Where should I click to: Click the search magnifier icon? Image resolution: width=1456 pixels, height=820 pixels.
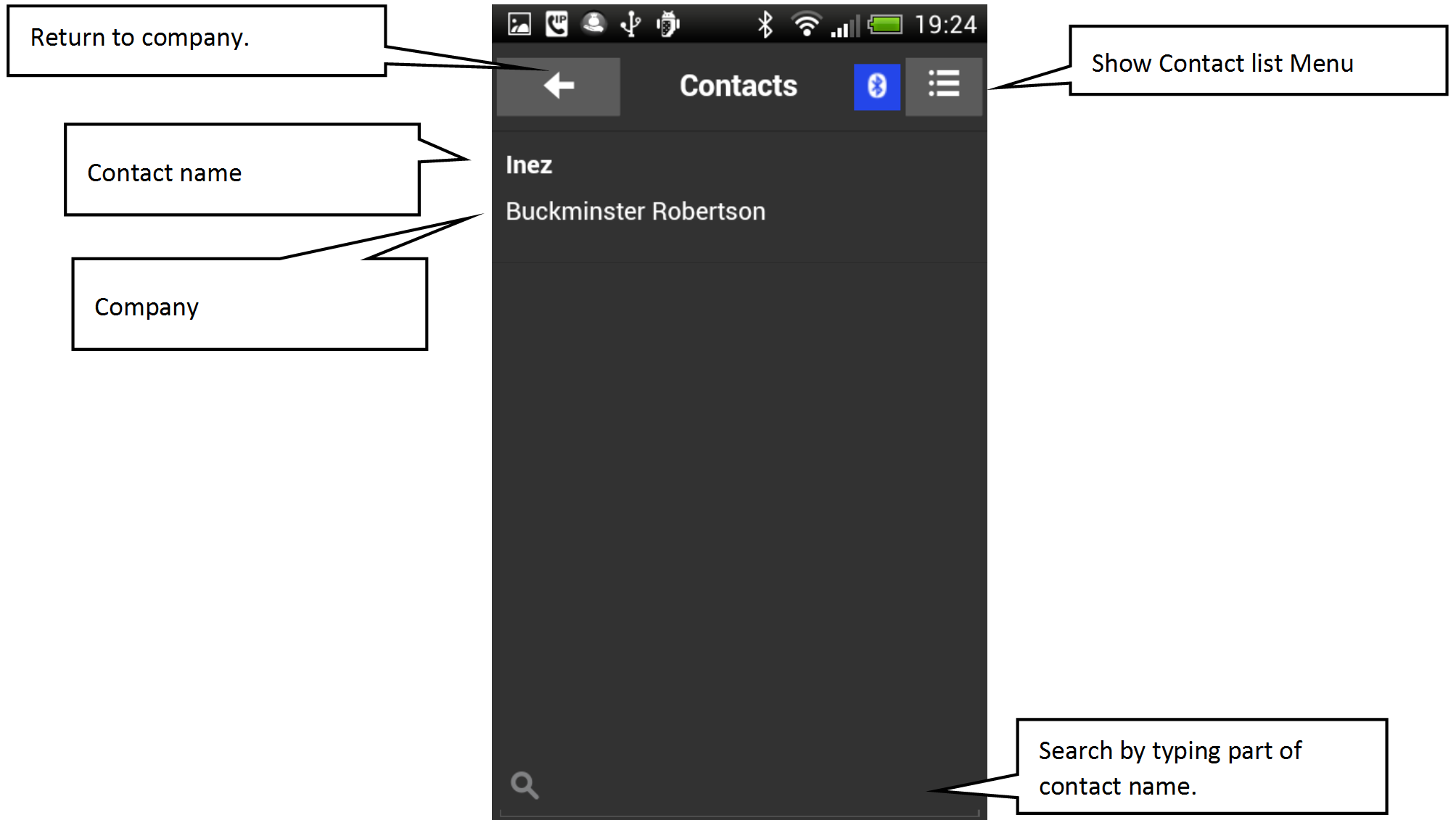coord(525,785)
